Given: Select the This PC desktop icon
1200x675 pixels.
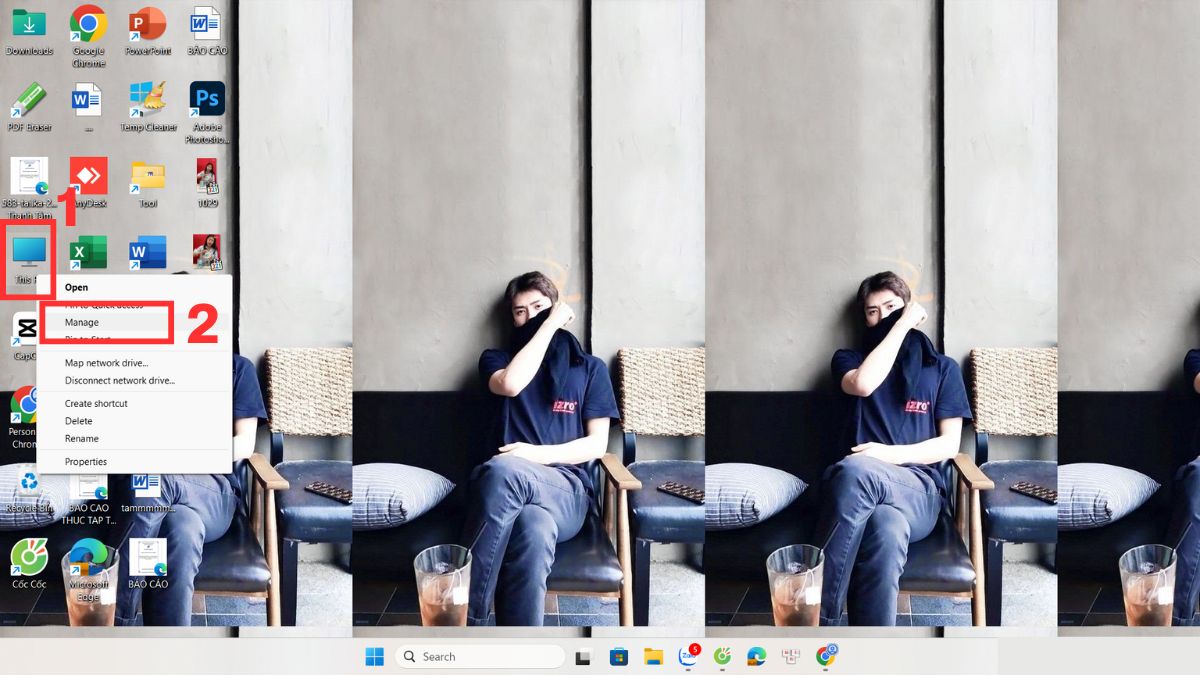Looking at the screenshot, I should [29, 254].
